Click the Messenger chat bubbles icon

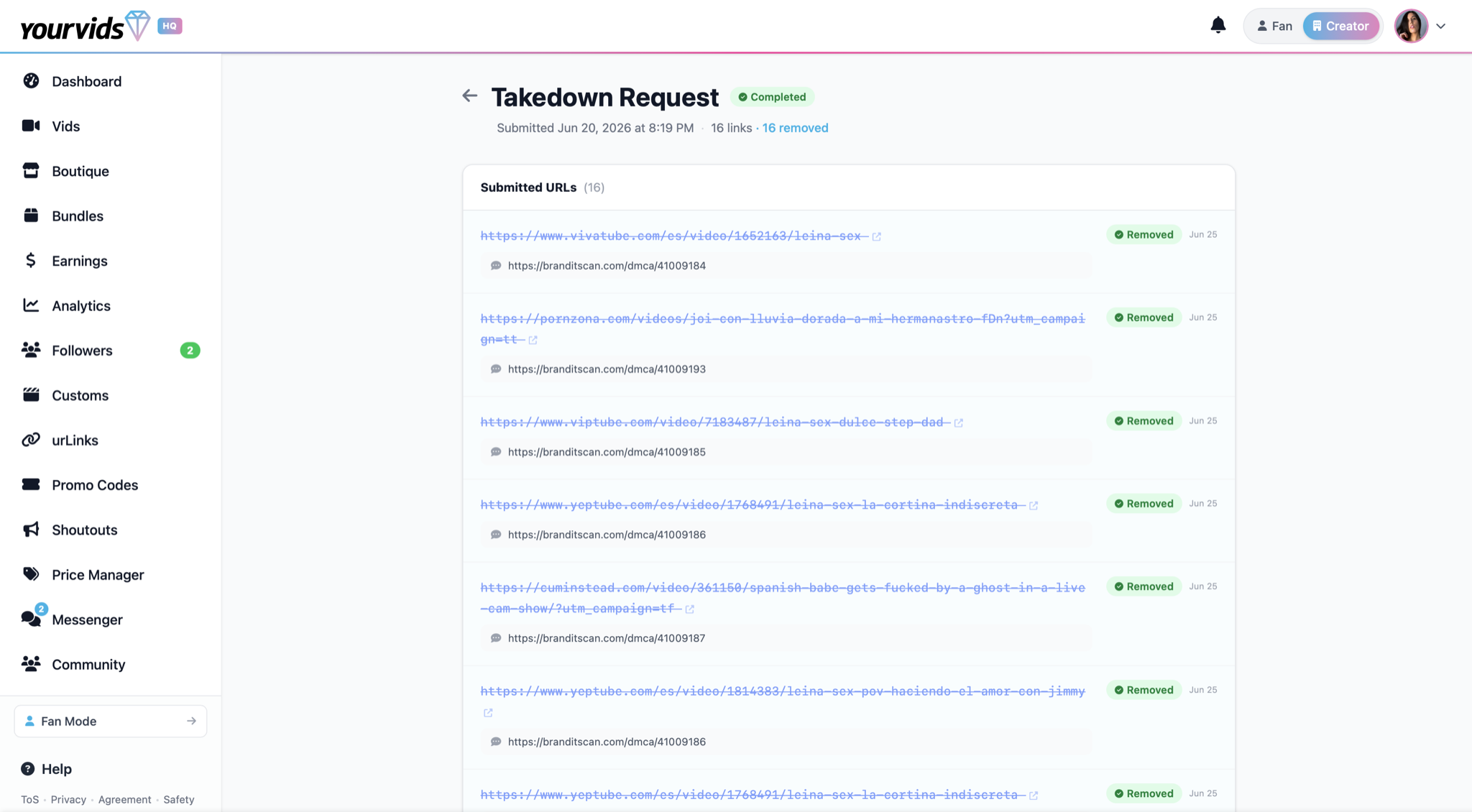[x=31, y=619]
